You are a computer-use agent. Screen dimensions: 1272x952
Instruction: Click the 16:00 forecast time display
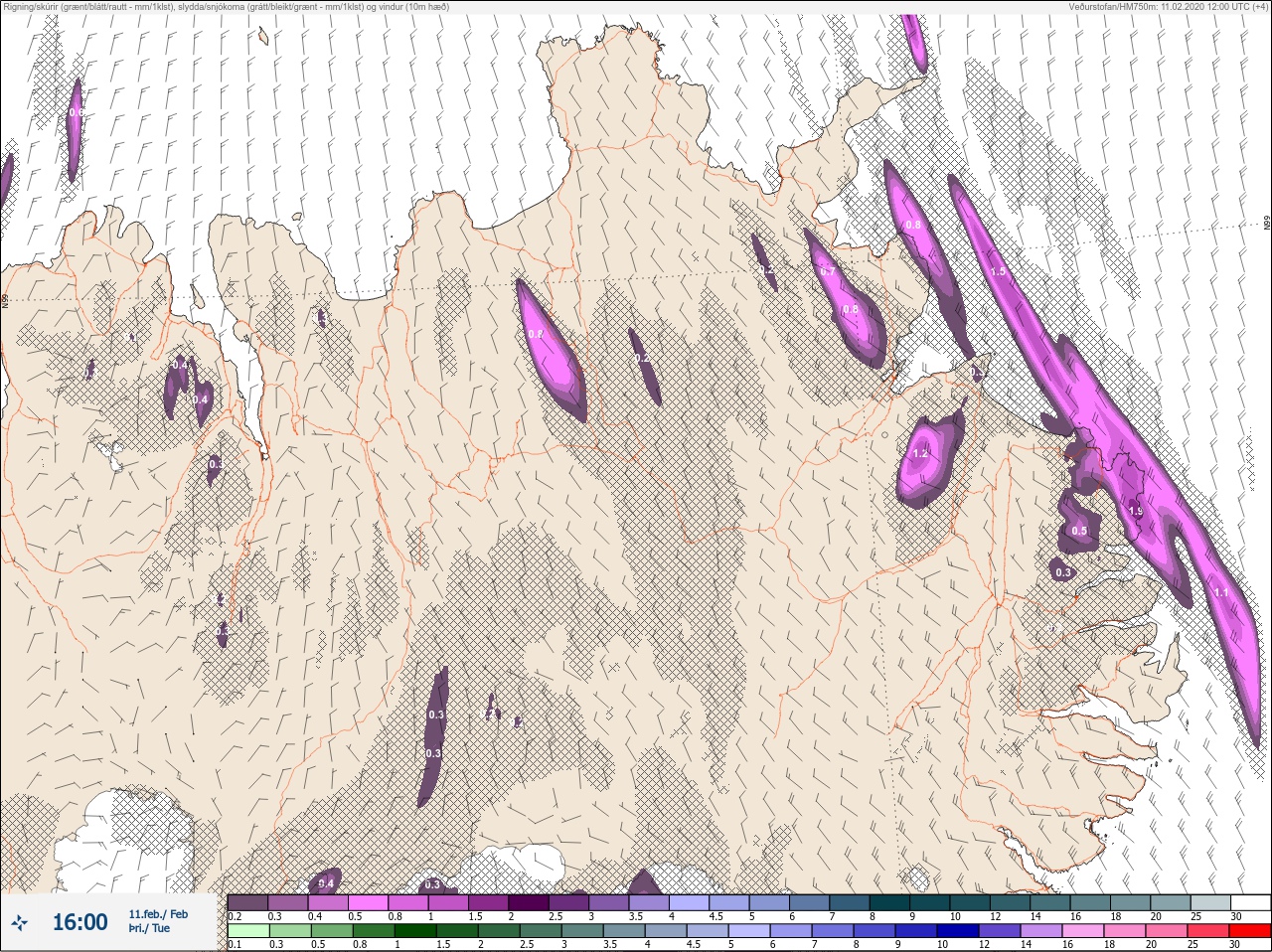point(79,923)
